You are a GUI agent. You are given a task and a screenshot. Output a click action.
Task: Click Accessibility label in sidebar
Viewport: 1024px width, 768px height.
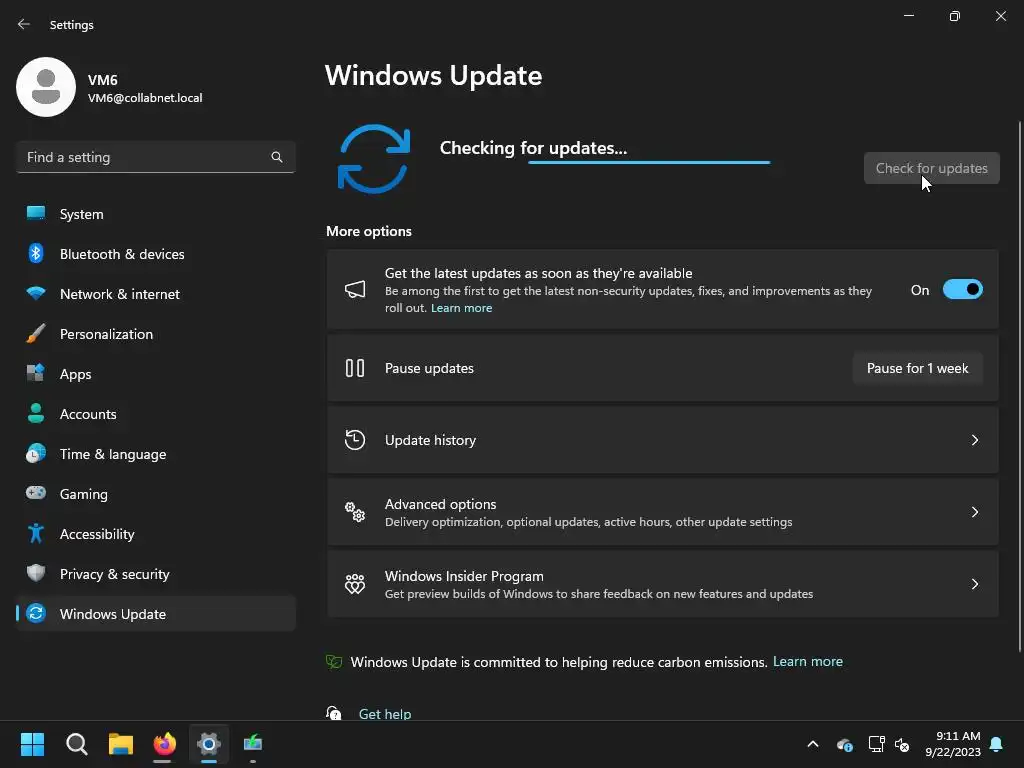pos(97,534)
